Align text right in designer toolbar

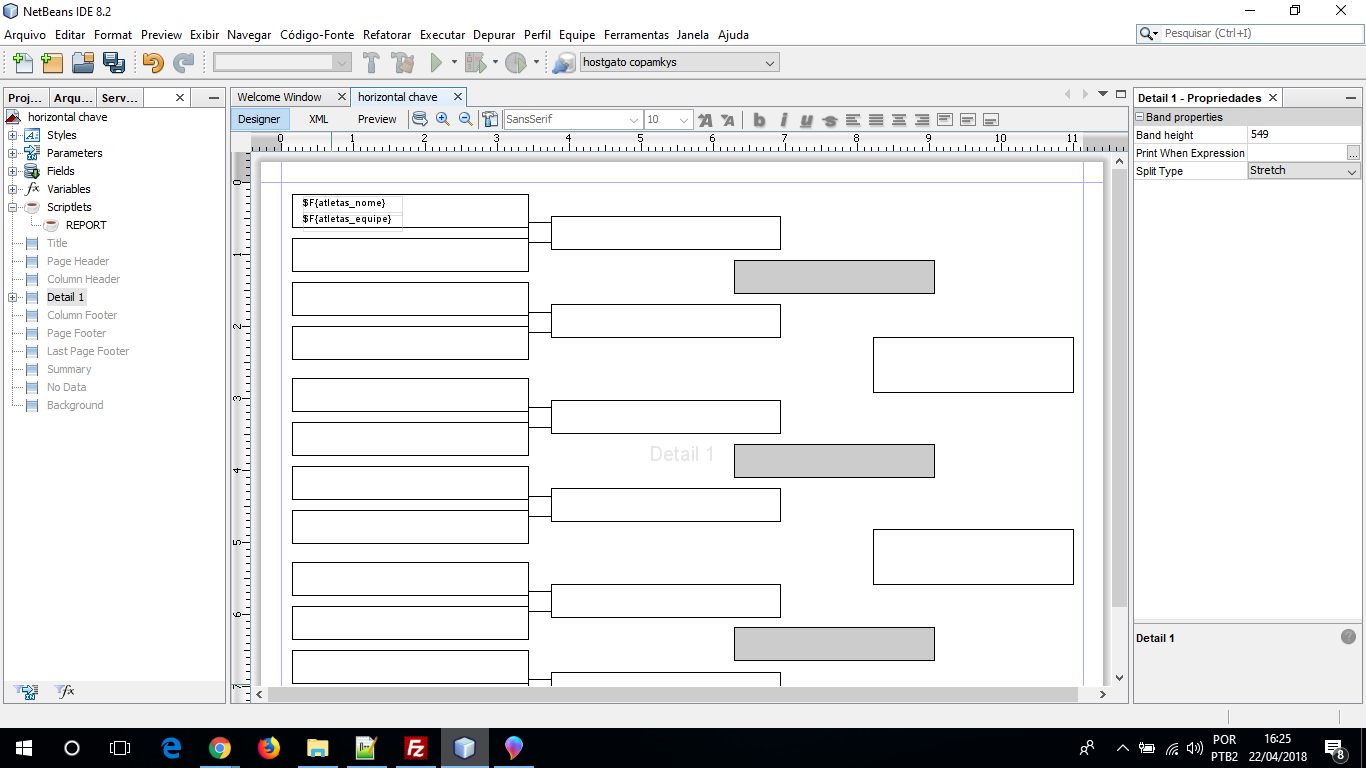tap(922, 120)
